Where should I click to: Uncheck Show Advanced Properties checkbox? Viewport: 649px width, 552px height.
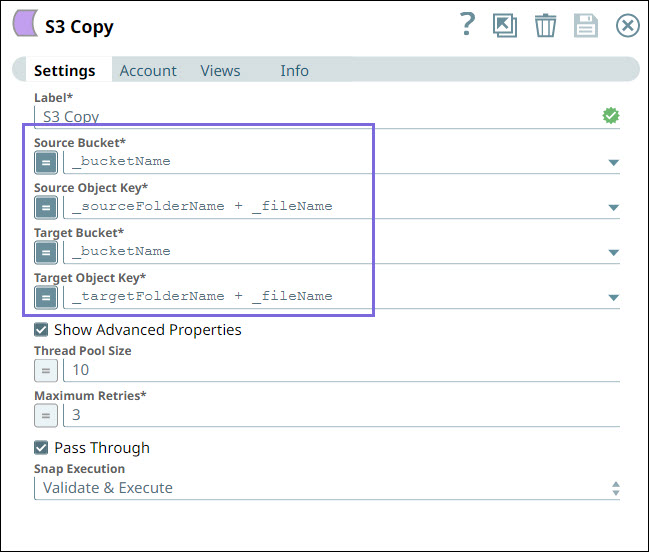[41, 330]
